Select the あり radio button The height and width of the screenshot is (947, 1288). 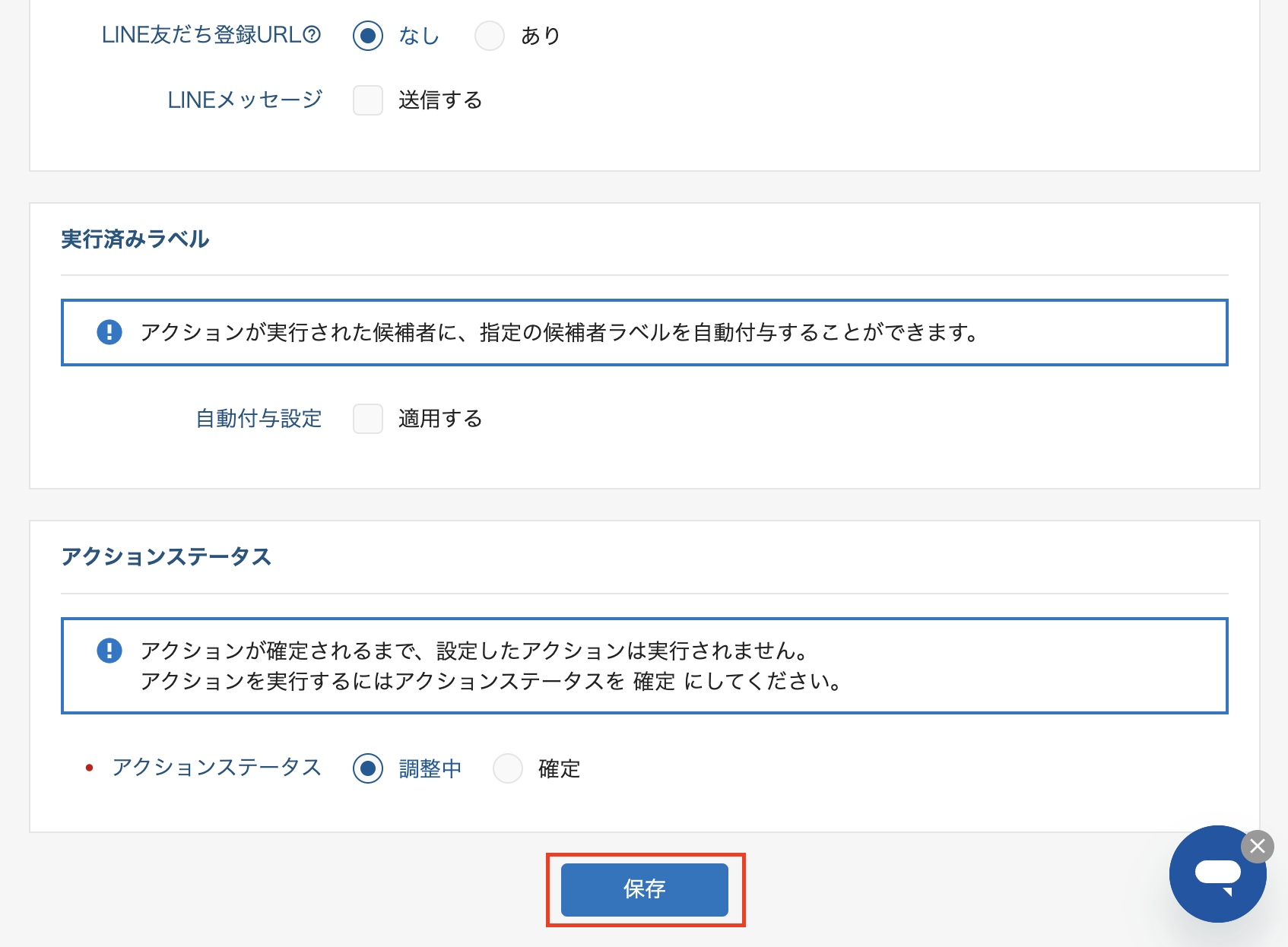tap(489, 36)
